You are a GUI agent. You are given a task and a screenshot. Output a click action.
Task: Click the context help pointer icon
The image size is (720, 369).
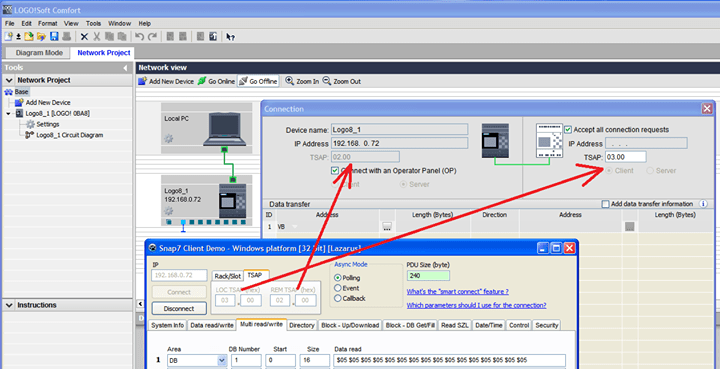click(x=231, y=37)
